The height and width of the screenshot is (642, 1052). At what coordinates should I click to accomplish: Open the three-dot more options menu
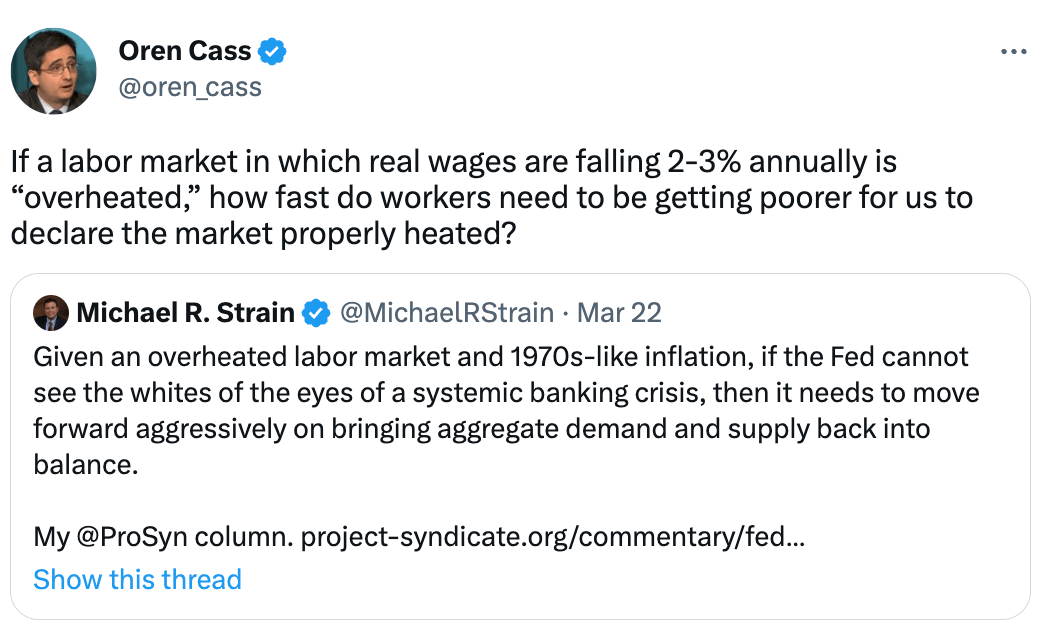pyautogui.click(x=1013, y=52)
